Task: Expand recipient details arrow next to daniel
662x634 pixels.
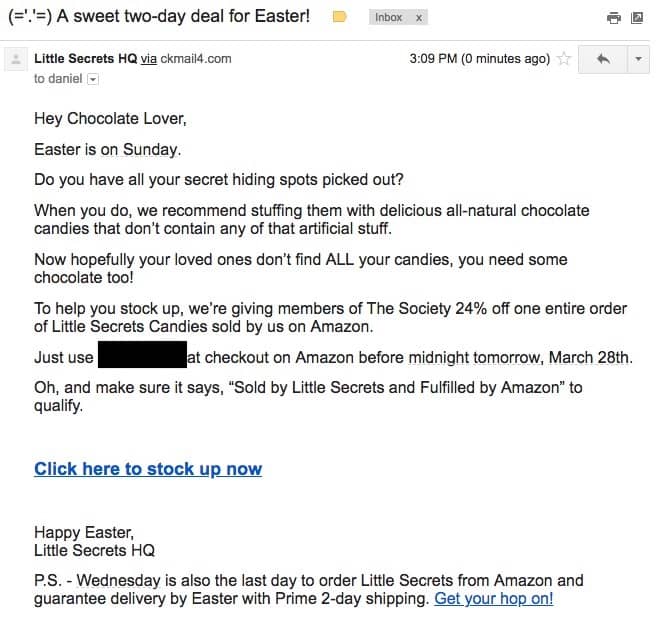Action: pos(93,78)
